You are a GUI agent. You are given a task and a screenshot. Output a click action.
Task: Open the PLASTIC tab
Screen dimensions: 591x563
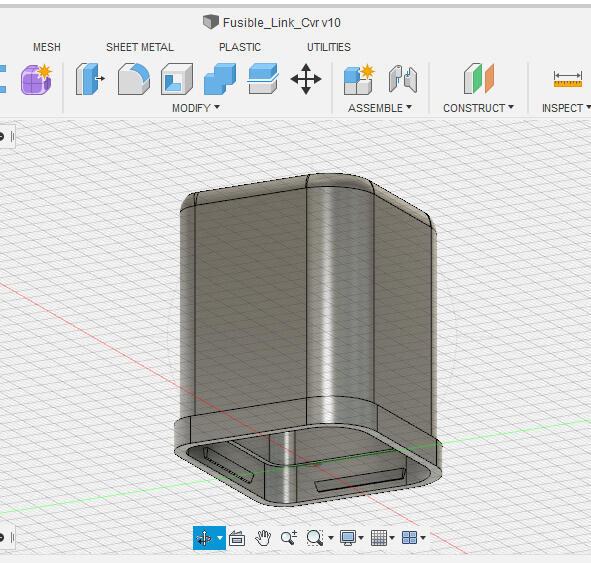tap(240, 47)
